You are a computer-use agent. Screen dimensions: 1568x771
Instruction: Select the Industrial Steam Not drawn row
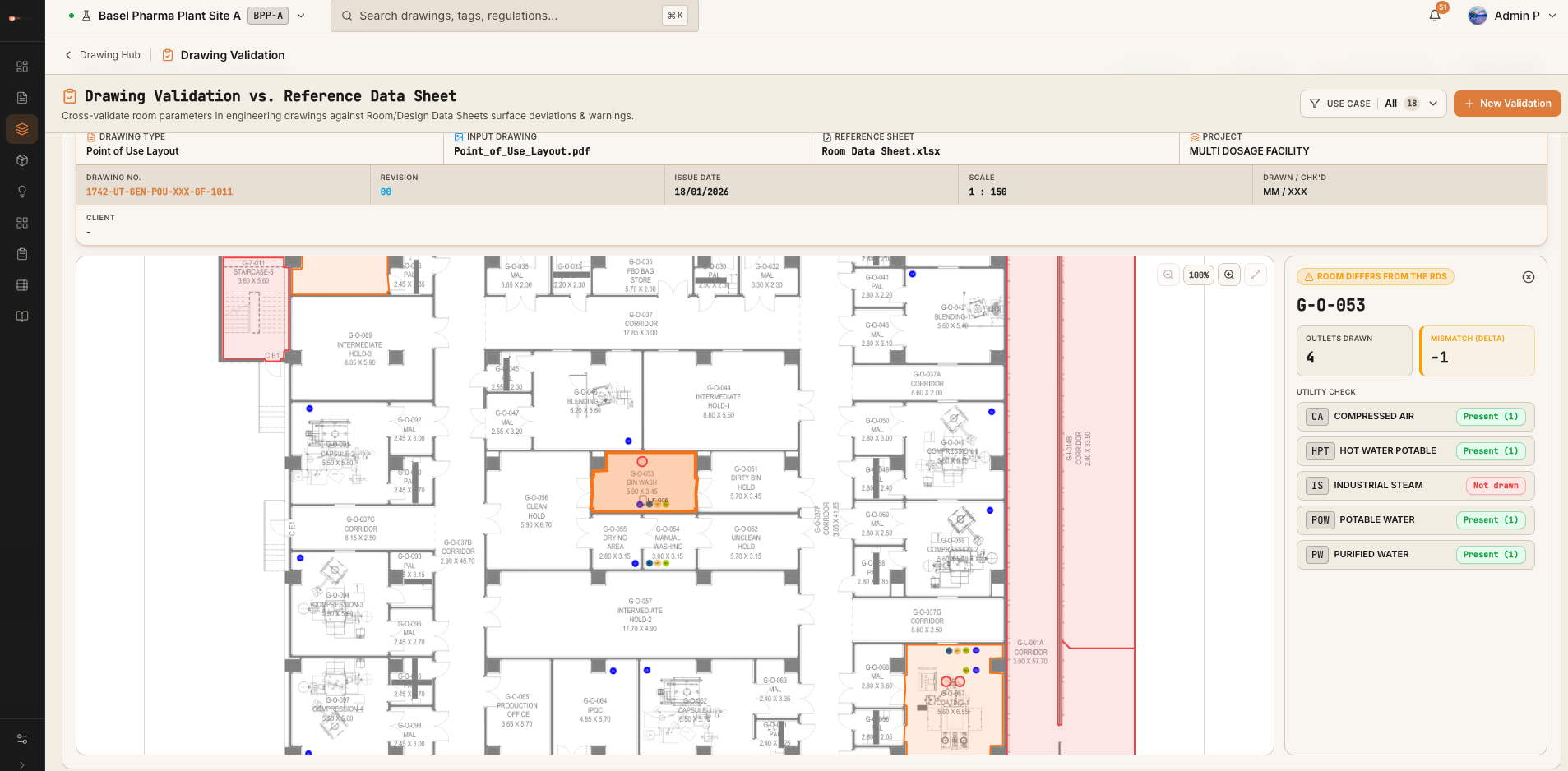[1416, 486]
